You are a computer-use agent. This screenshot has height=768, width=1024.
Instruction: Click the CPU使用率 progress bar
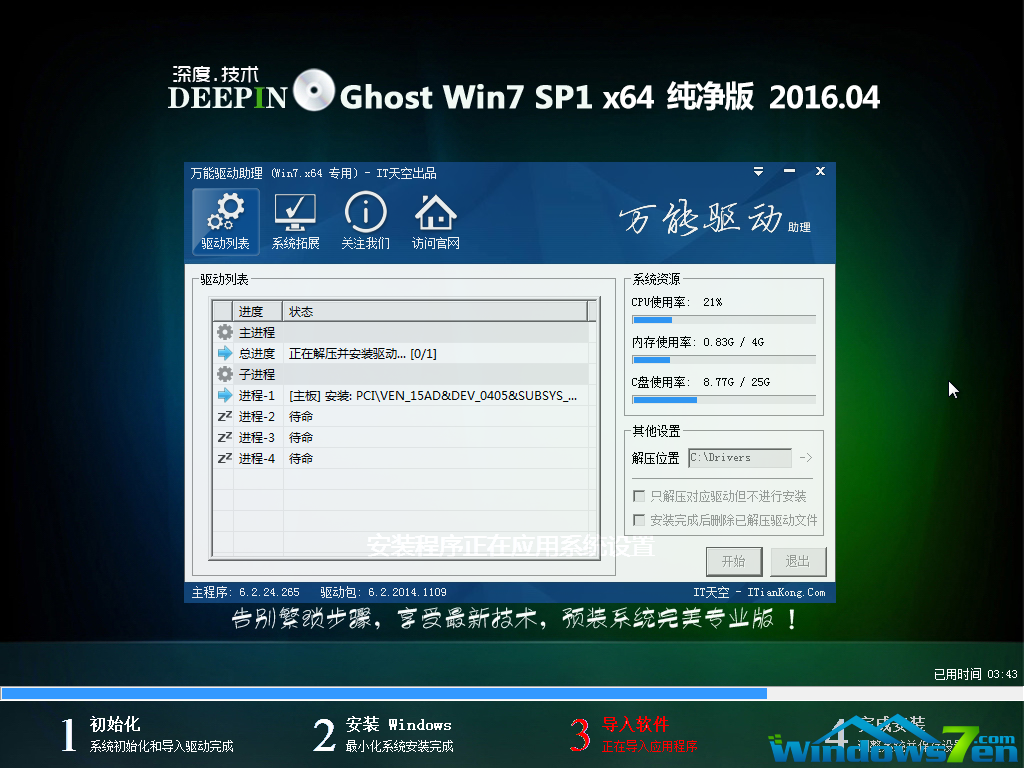coord(724,320)
